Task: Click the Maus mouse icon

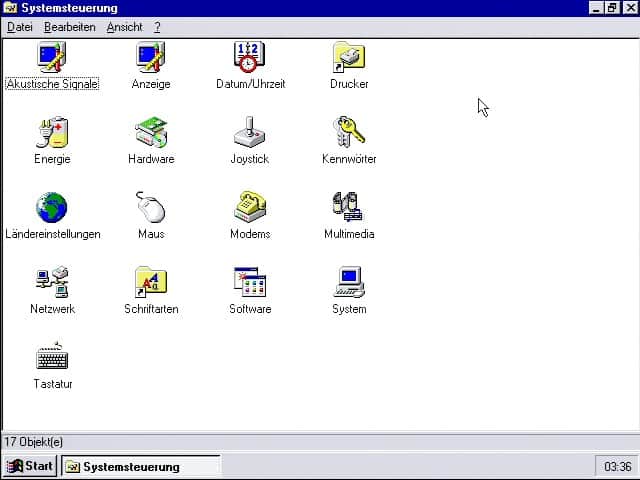Action: (151, 207)
